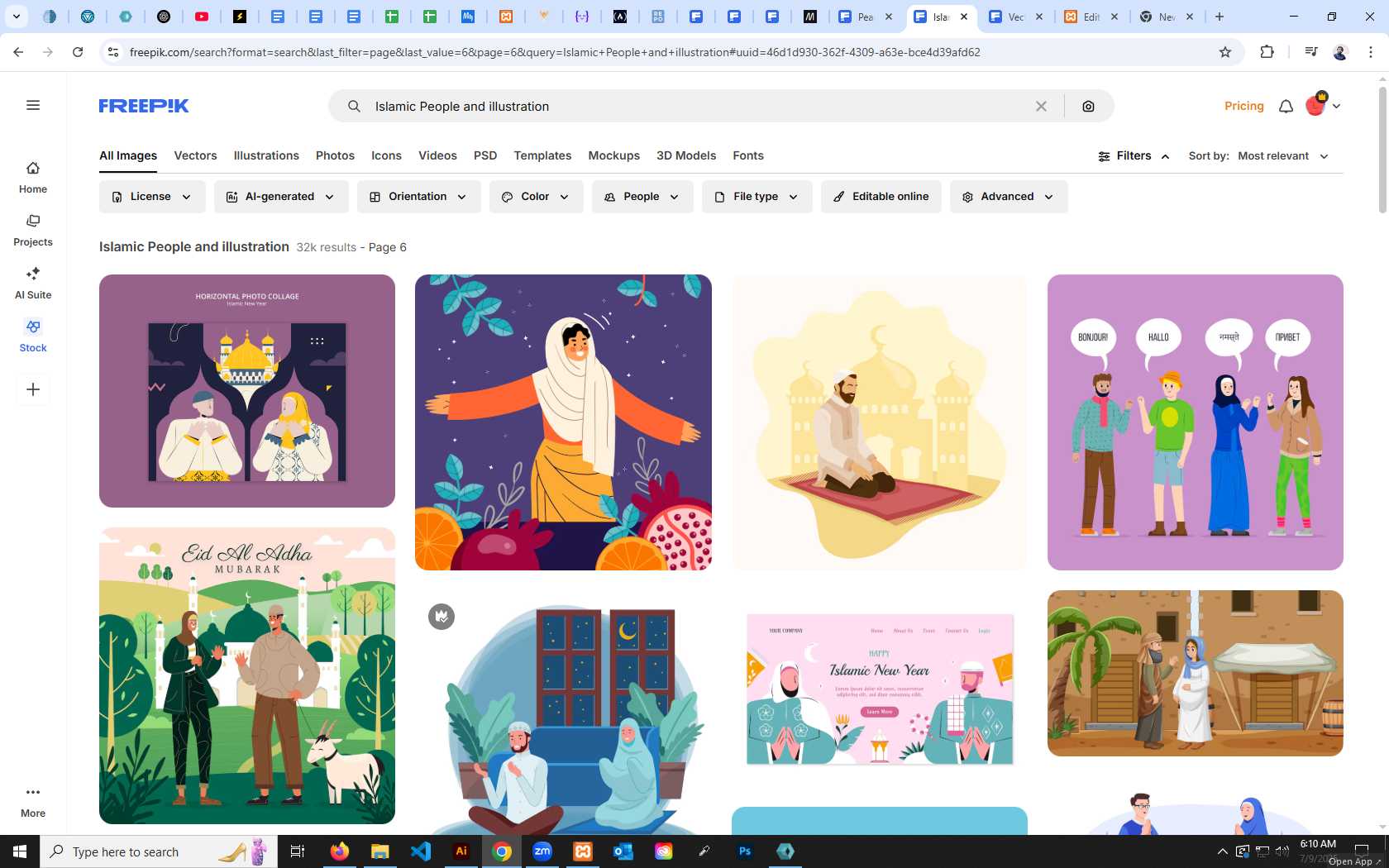The width and height of the screenshot is (1389, 868).
Task: Open the Eid Al Adha Mubarak illustration
Action: [247, 675]
